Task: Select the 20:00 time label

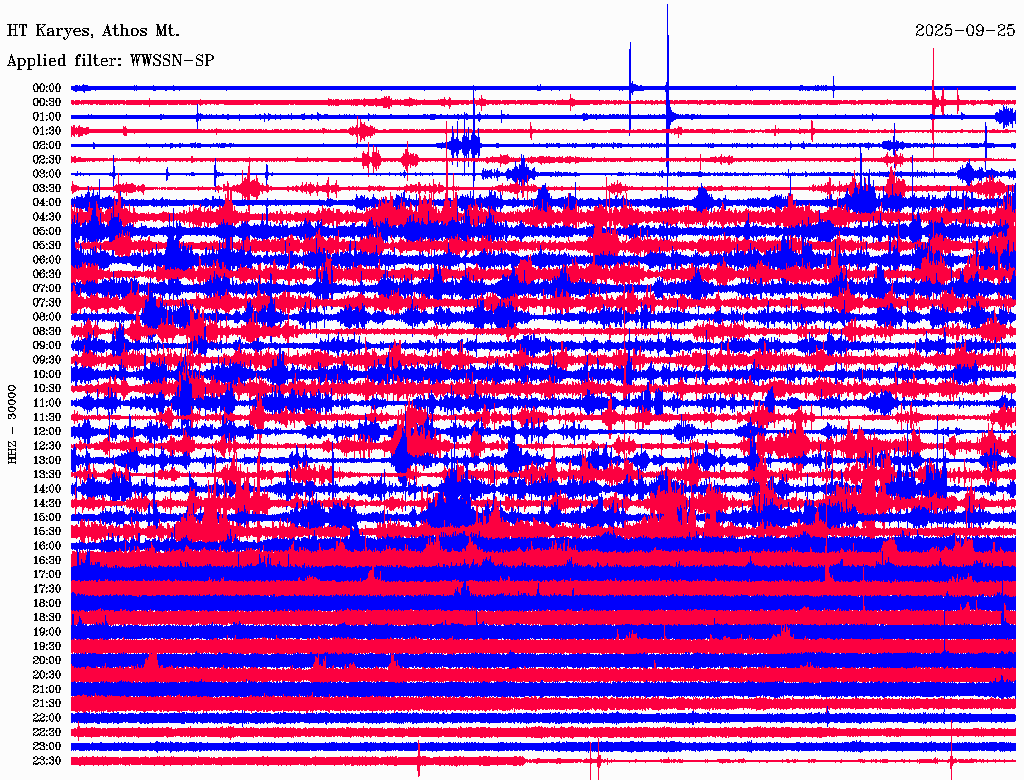Action: [x=46, y=660]
